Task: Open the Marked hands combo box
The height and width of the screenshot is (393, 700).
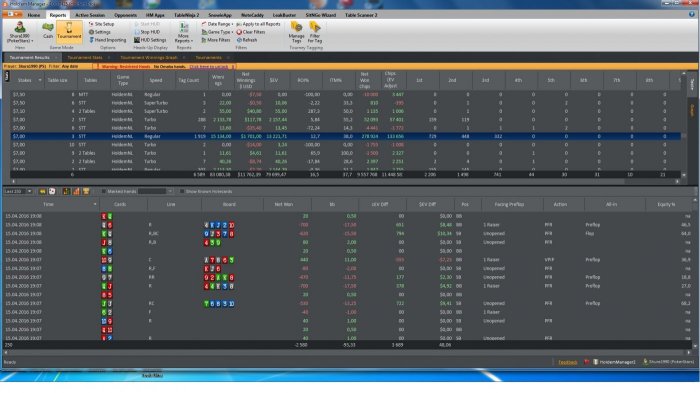Action: coord(155,191)
